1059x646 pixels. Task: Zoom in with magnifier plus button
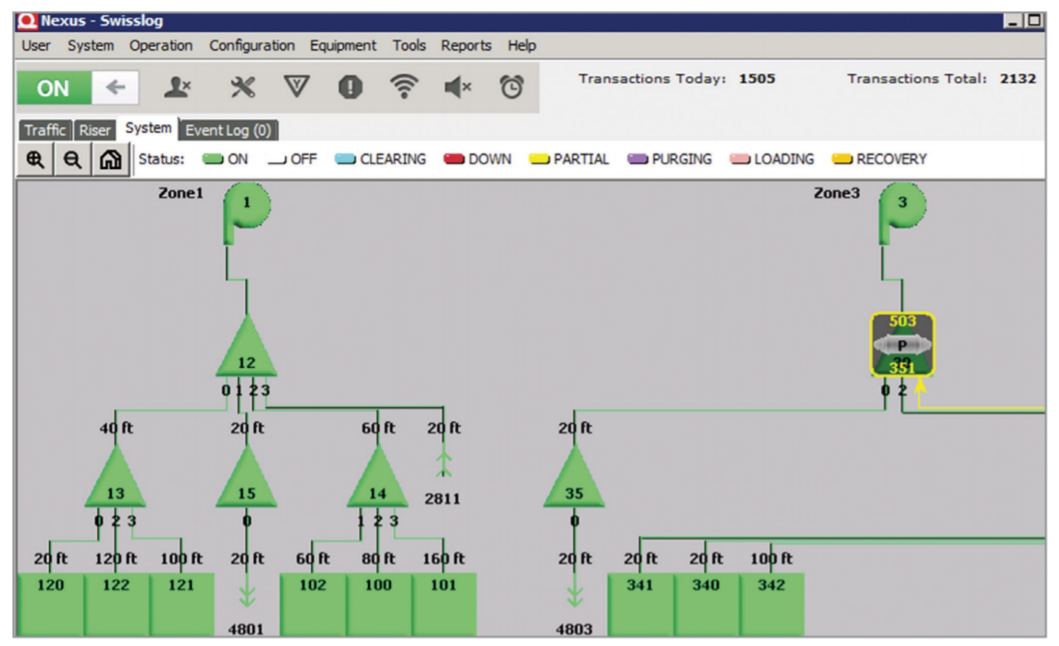click(x=35, y=160)
